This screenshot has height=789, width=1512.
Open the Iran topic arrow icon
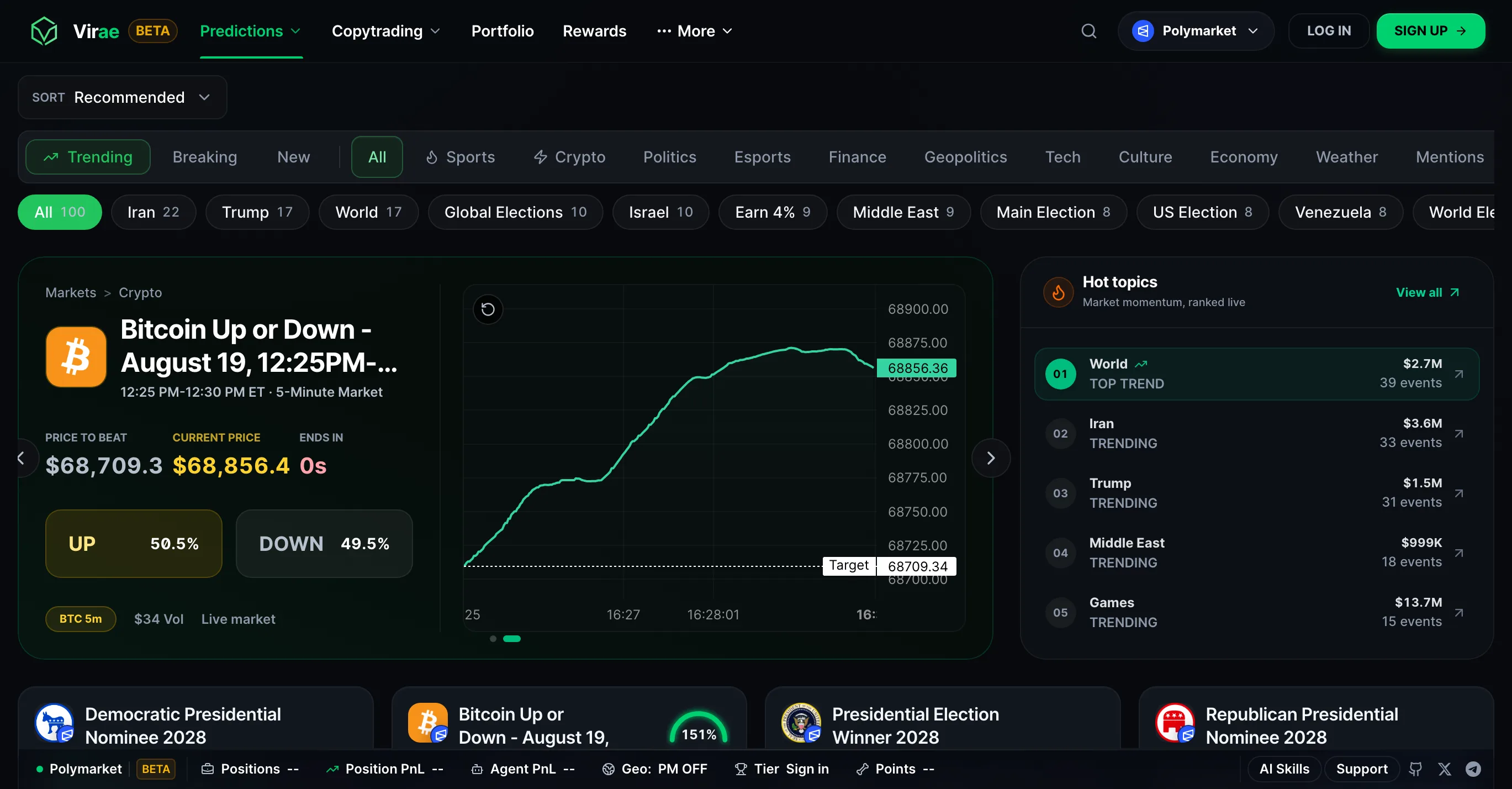pyautogui.click(x=1458, y=433)
